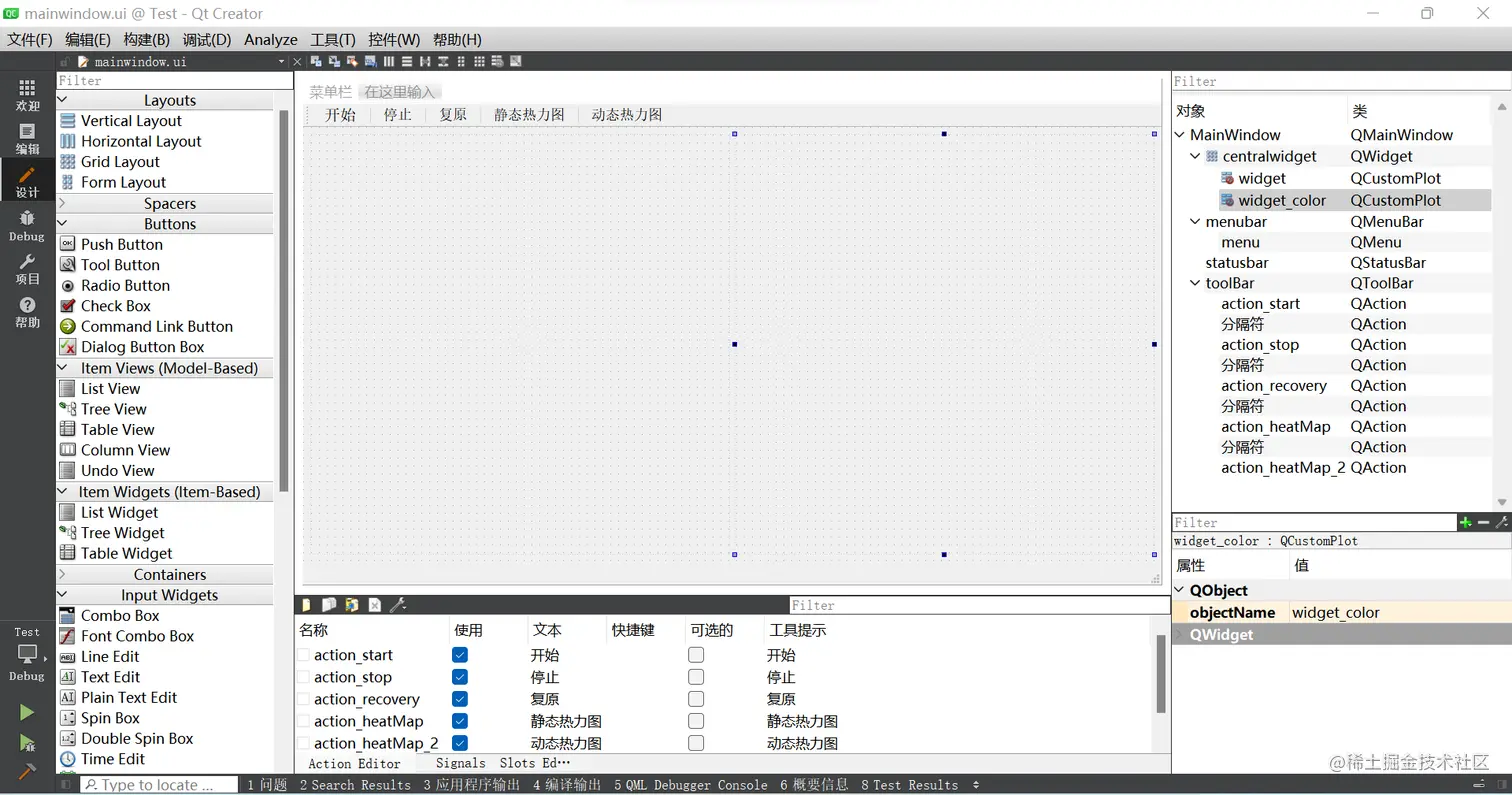Image resolution: width=1512 pixels, height=795 pixels.
Task: Open the 工具(T) menu
Action: (x=333, y=40)
